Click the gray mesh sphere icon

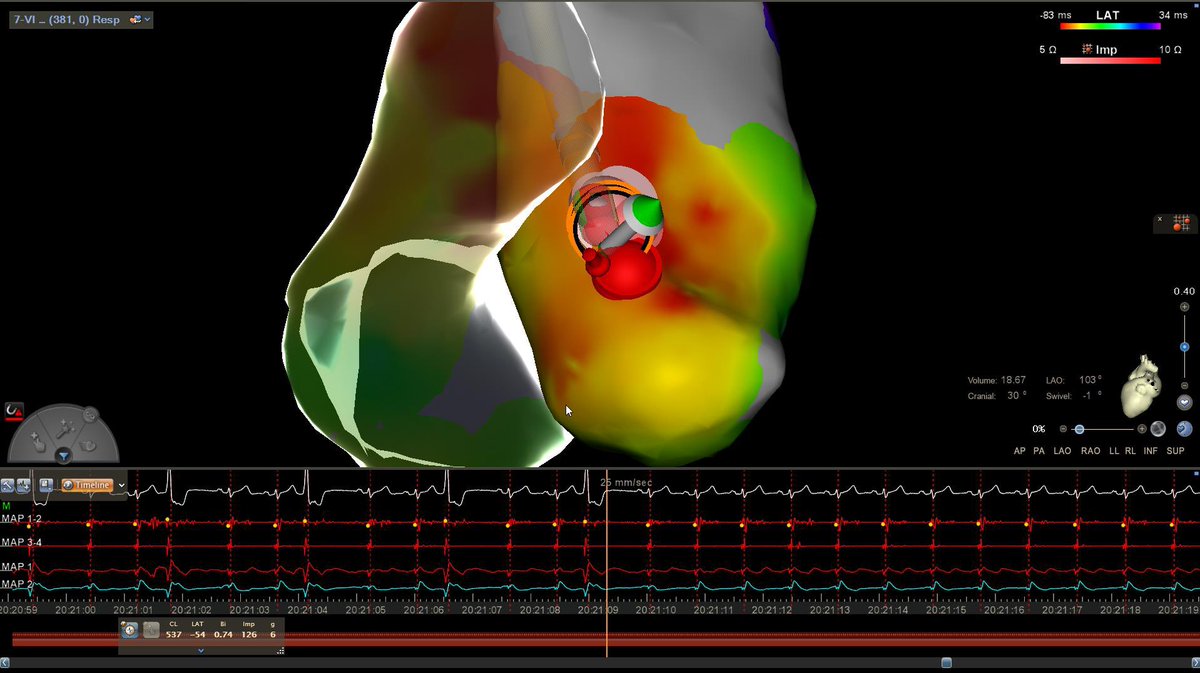[1158, 429]
